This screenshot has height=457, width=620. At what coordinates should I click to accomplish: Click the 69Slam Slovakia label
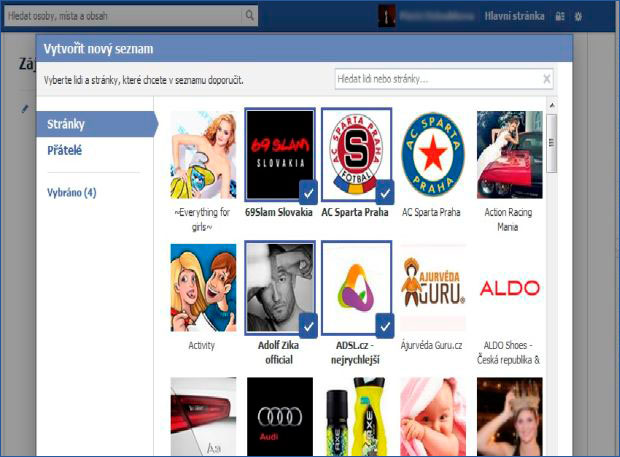[x=279, y=212]
